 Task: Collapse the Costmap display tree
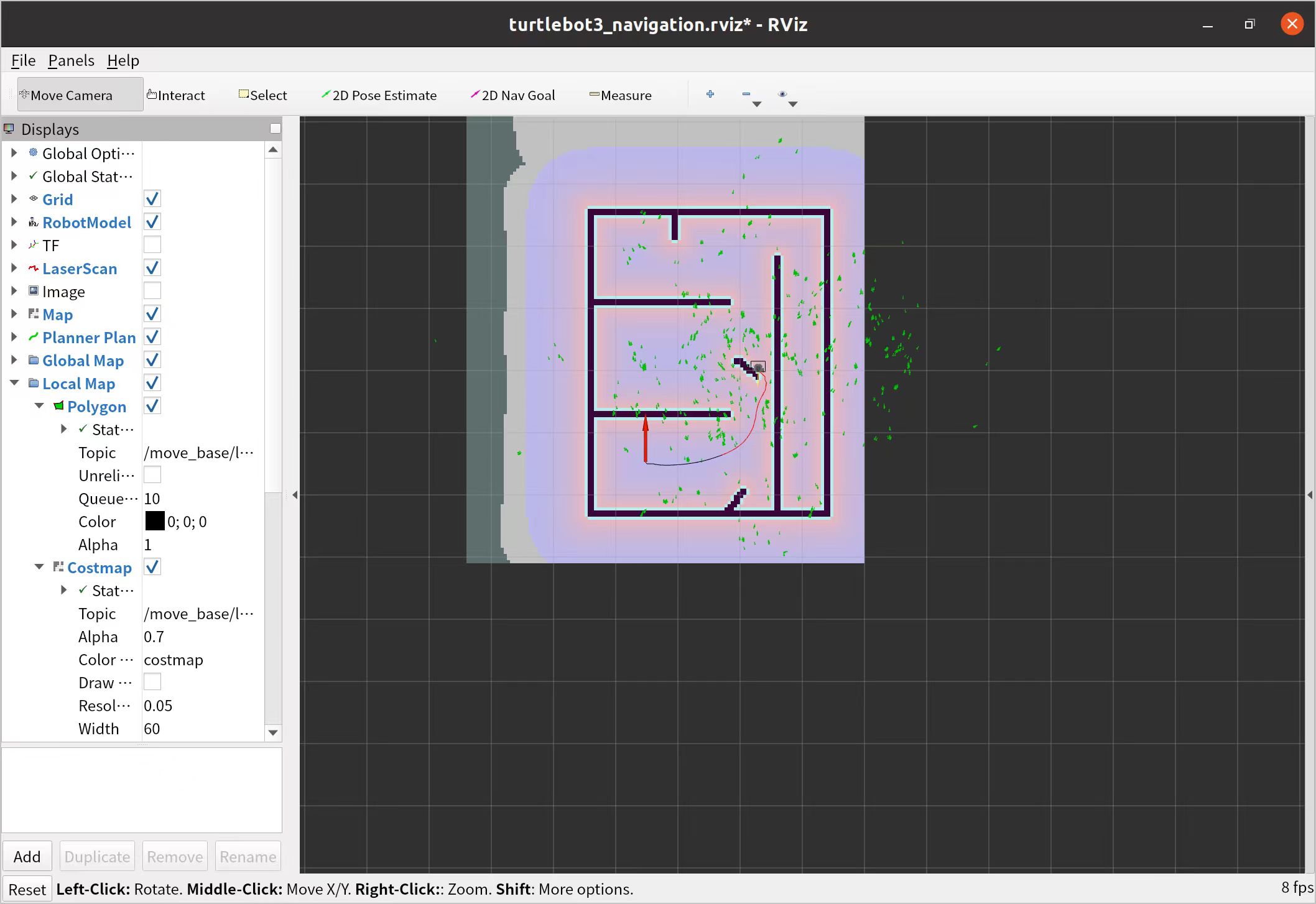(x=39, y=567)
